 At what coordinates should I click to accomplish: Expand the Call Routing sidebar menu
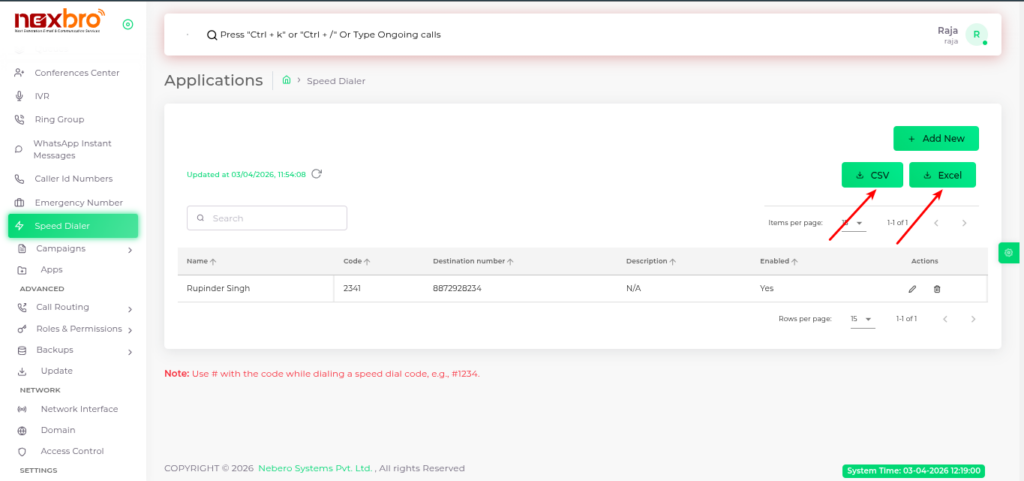click(130, 308)
